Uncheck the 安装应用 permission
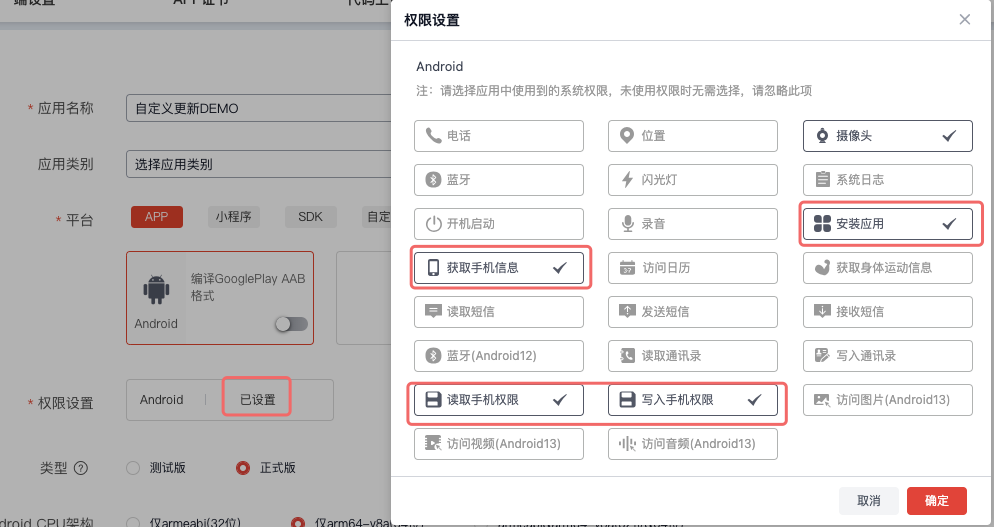Screen dimensions: 994x527 887,224
